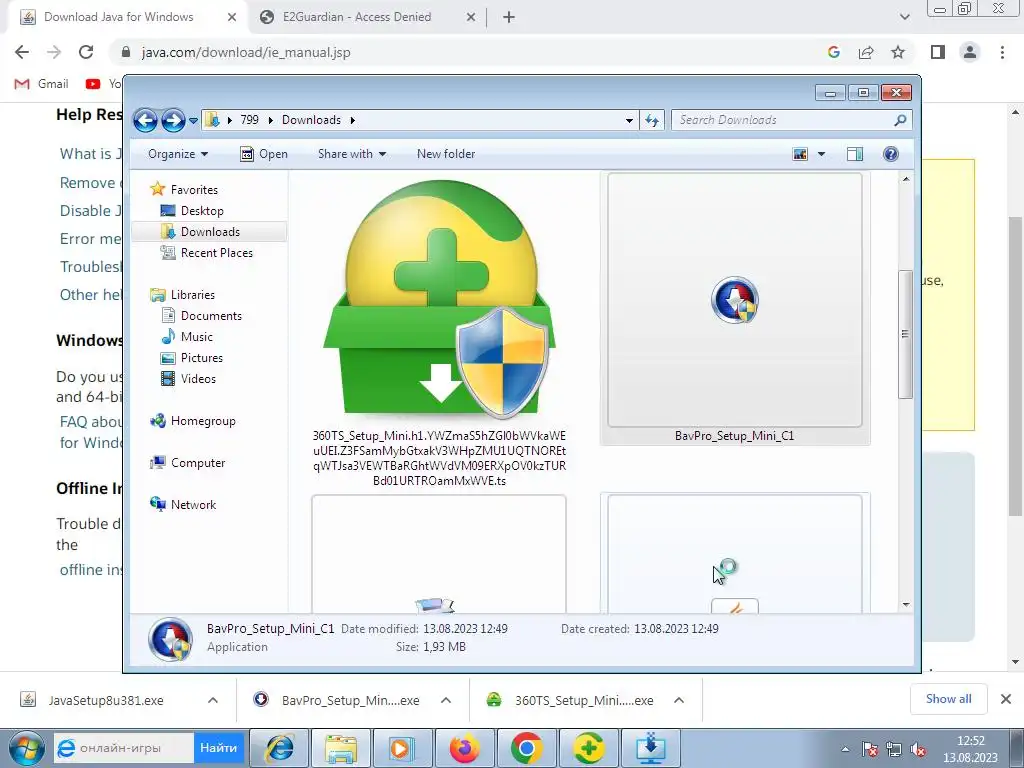The width and height of the screenshot is (1024, 768).
Task: Click Downloads breadcrumb in address bar
Action: pyautogui.click(x=312, y=120)
